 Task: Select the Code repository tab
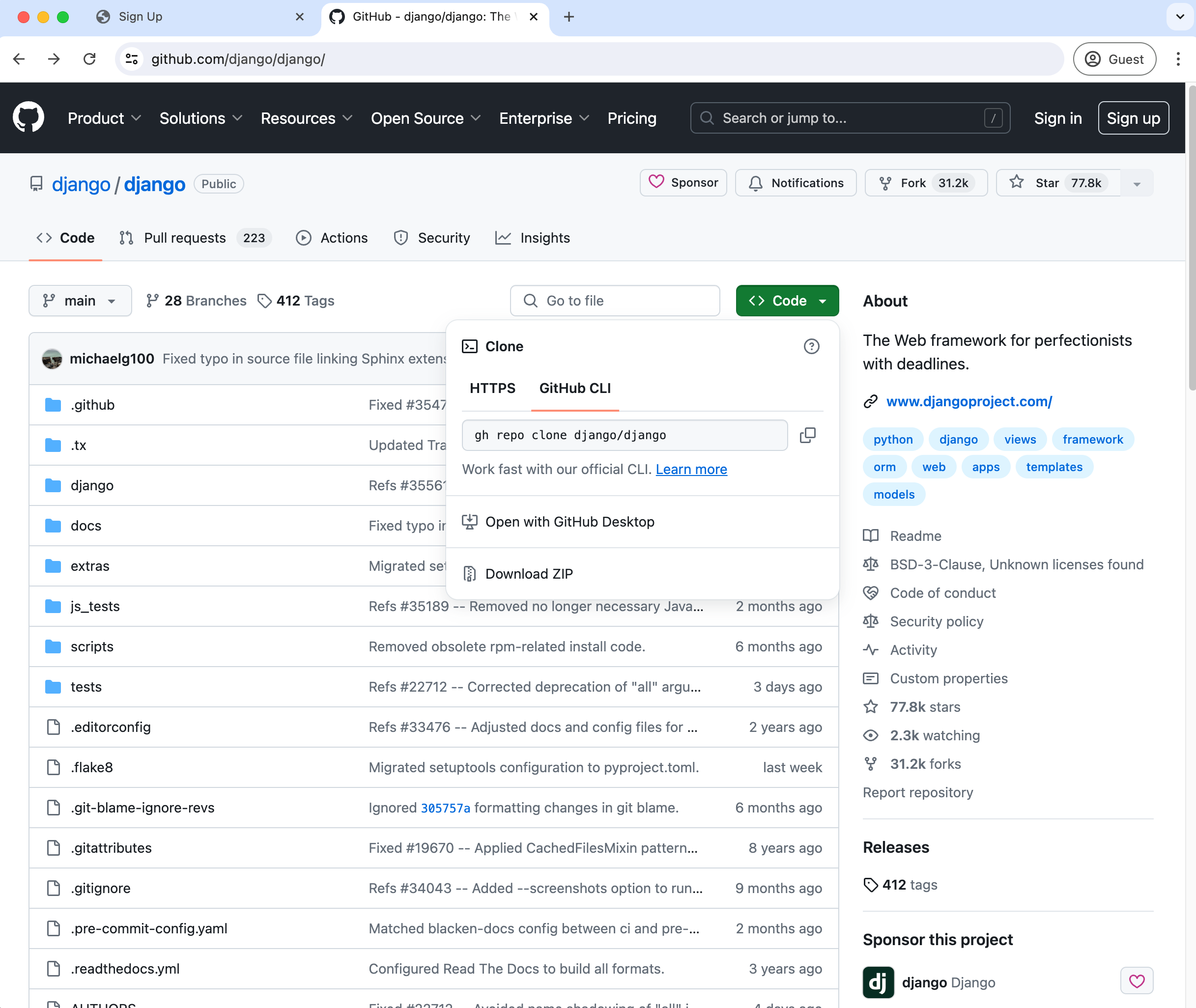pyautogui.click(x=66, y=238)
